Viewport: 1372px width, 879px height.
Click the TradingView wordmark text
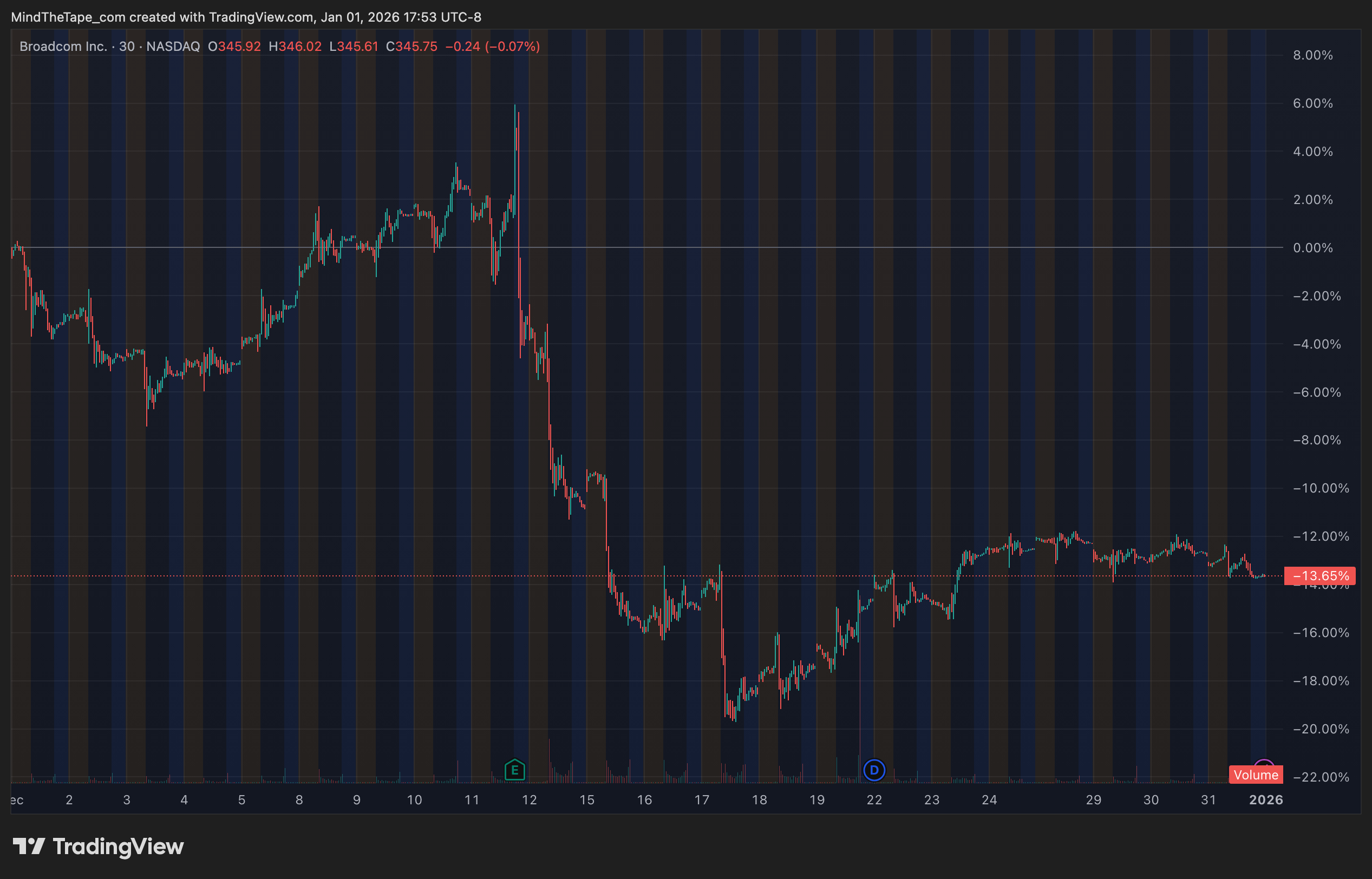(x=118, y=846)
